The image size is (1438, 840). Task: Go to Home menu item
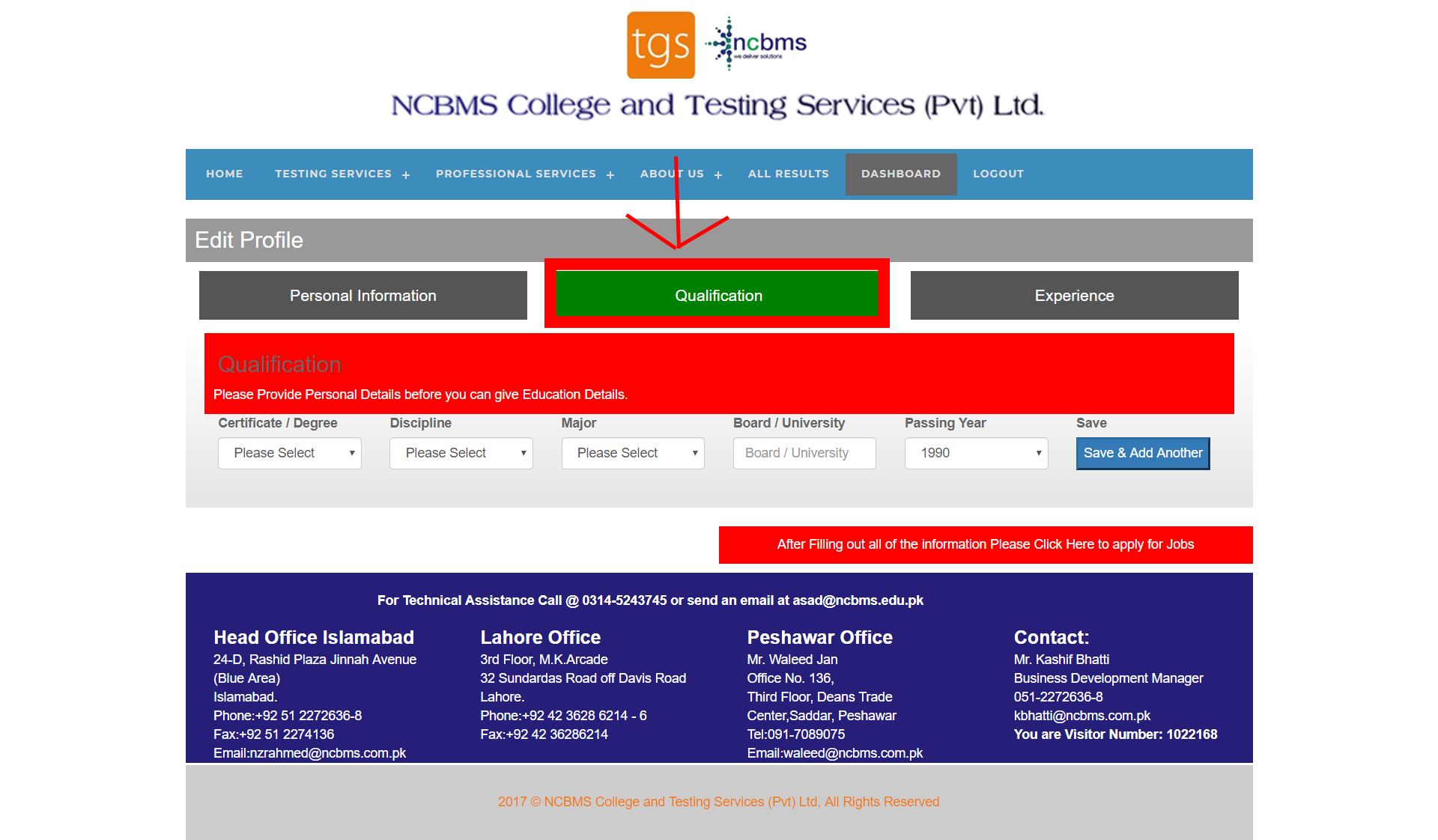(x=225, y=174)
